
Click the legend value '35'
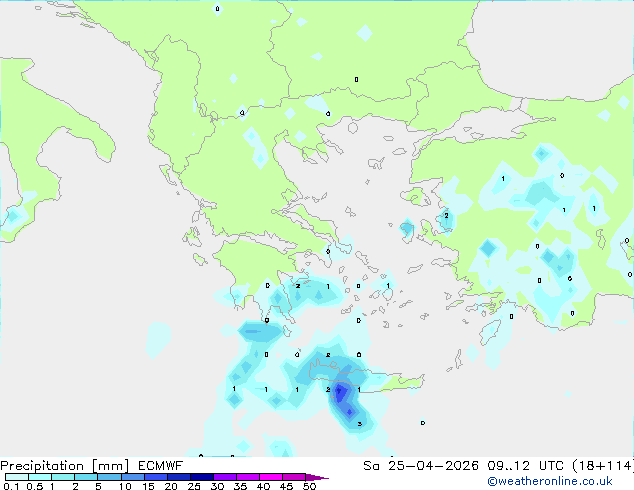(240, 486)
